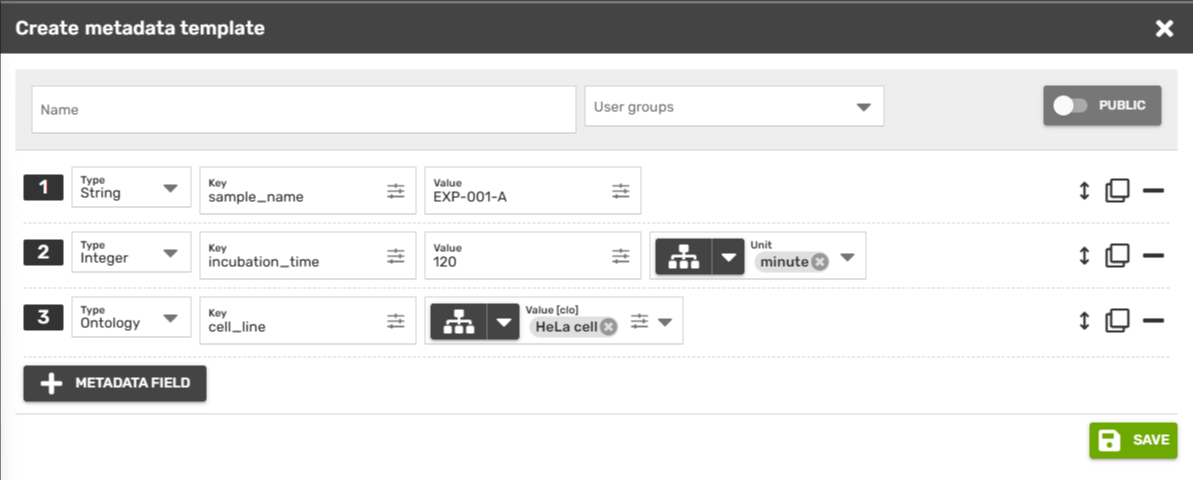Open ontology tree browser for the Unit field

click(684, 257)
